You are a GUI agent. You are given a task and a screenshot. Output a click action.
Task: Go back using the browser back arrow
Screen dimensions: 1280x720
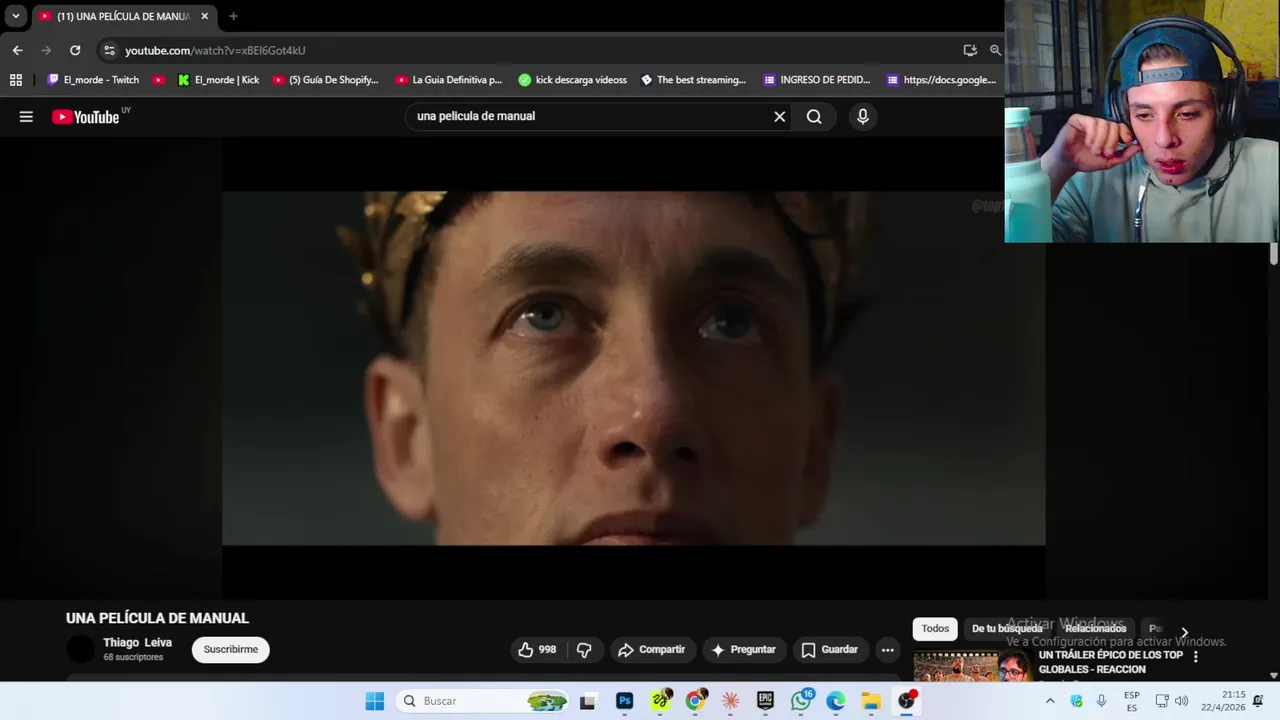(18, 50)
